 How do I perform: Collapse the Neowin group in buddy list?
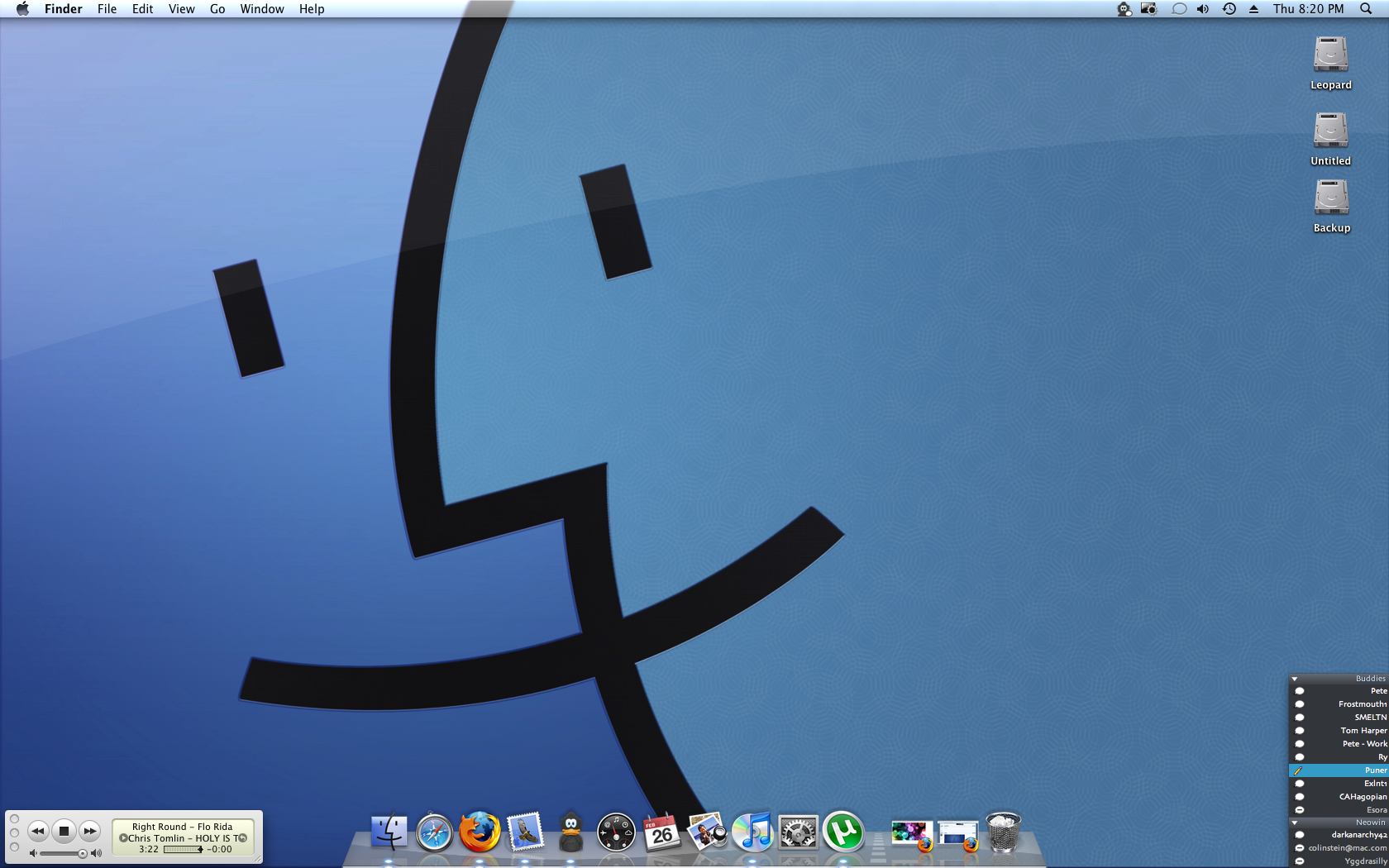click(1295, 823)
